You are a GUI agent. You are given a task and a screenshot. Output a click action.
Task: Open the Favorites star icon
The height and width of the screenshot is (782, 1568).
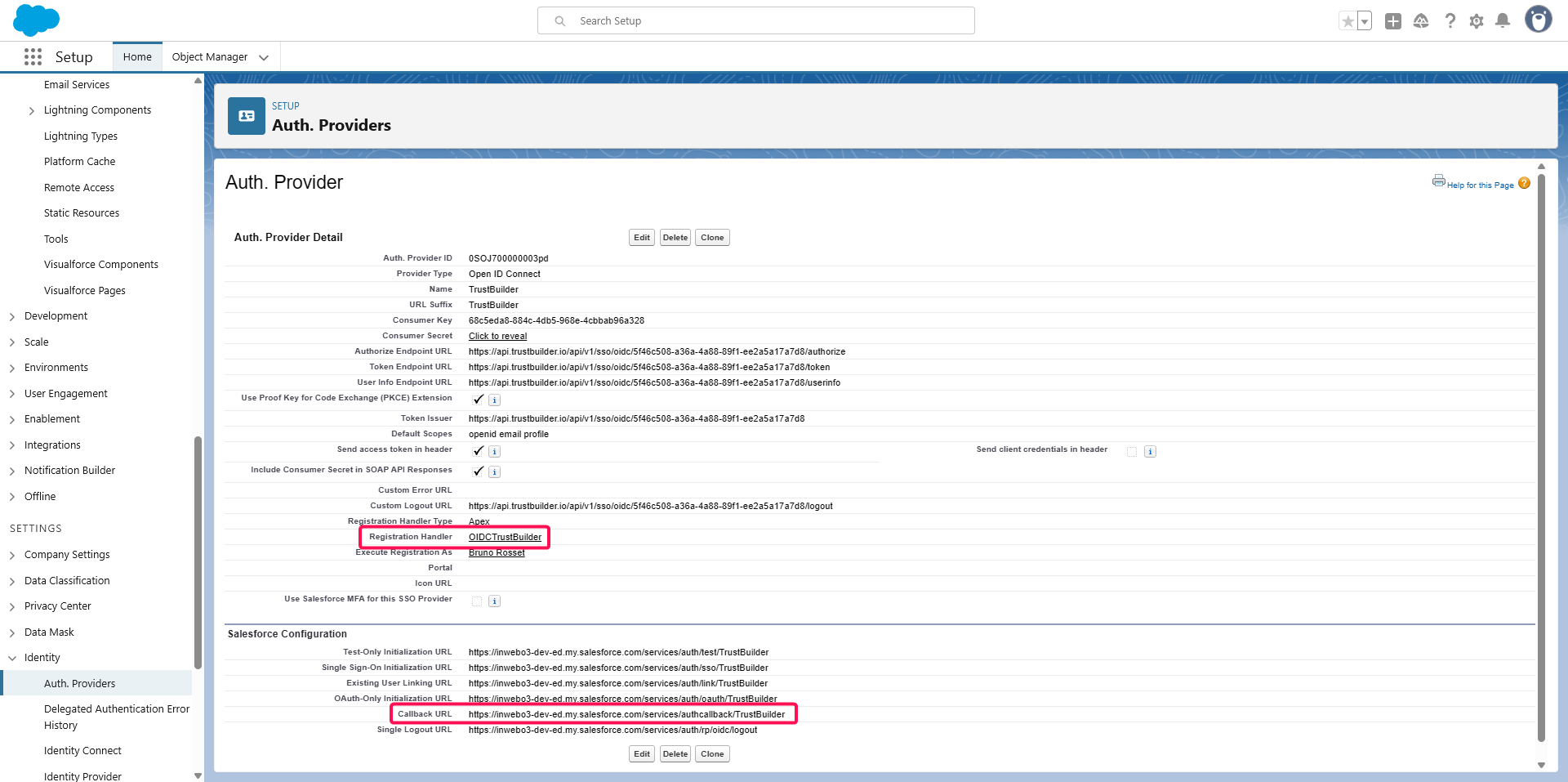(x=1347, y=21)
